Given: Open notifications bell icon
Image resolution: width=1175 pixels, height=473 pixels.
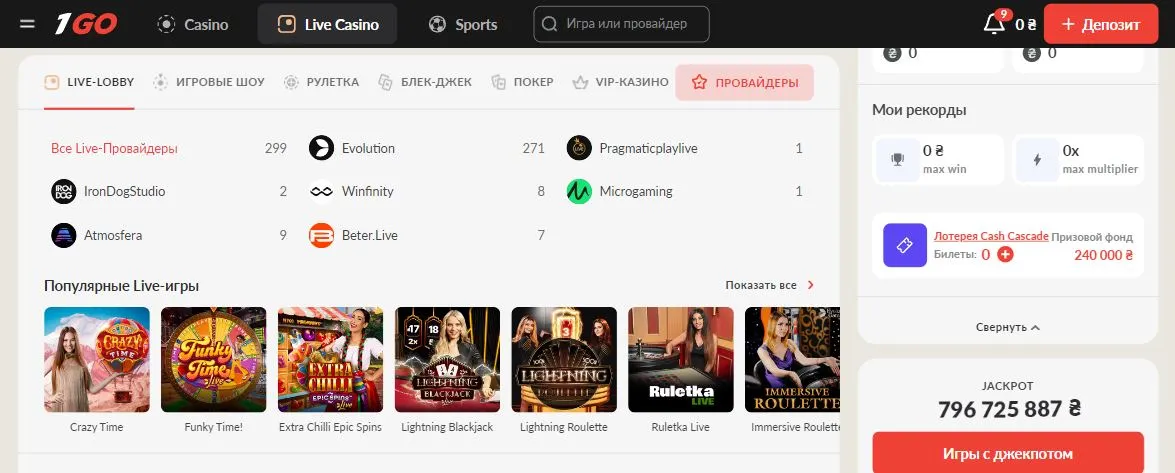Looking at the screenshot, I should point(994,24).
